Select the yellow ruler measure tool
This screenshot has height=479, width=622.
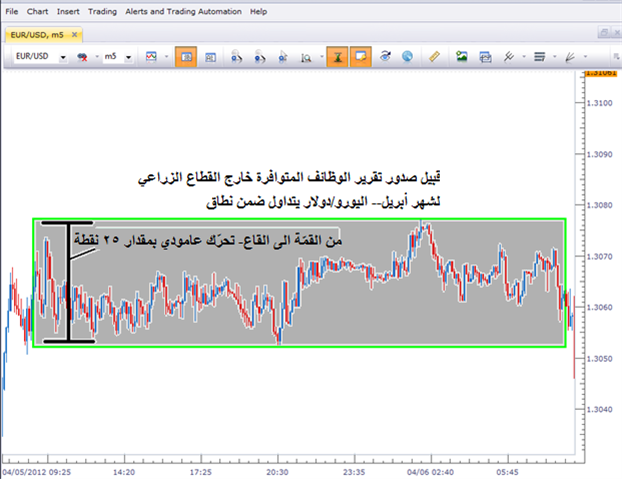point(434,56)
